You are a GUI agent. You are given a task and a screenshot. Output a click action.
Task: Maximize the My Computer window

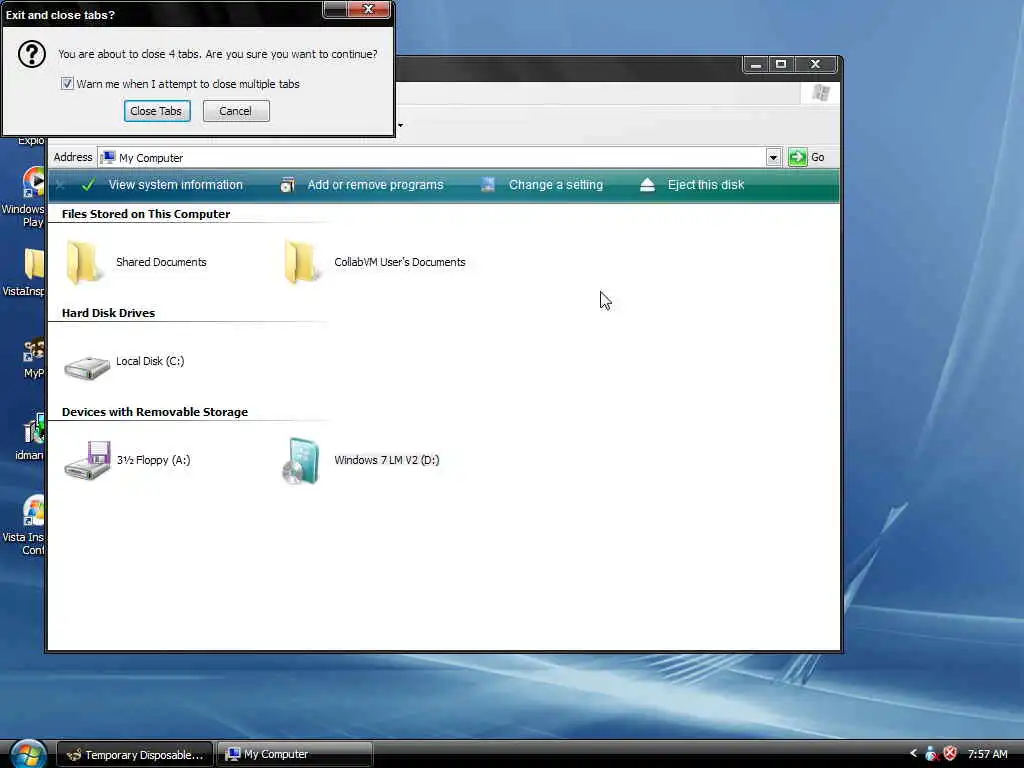780,64
